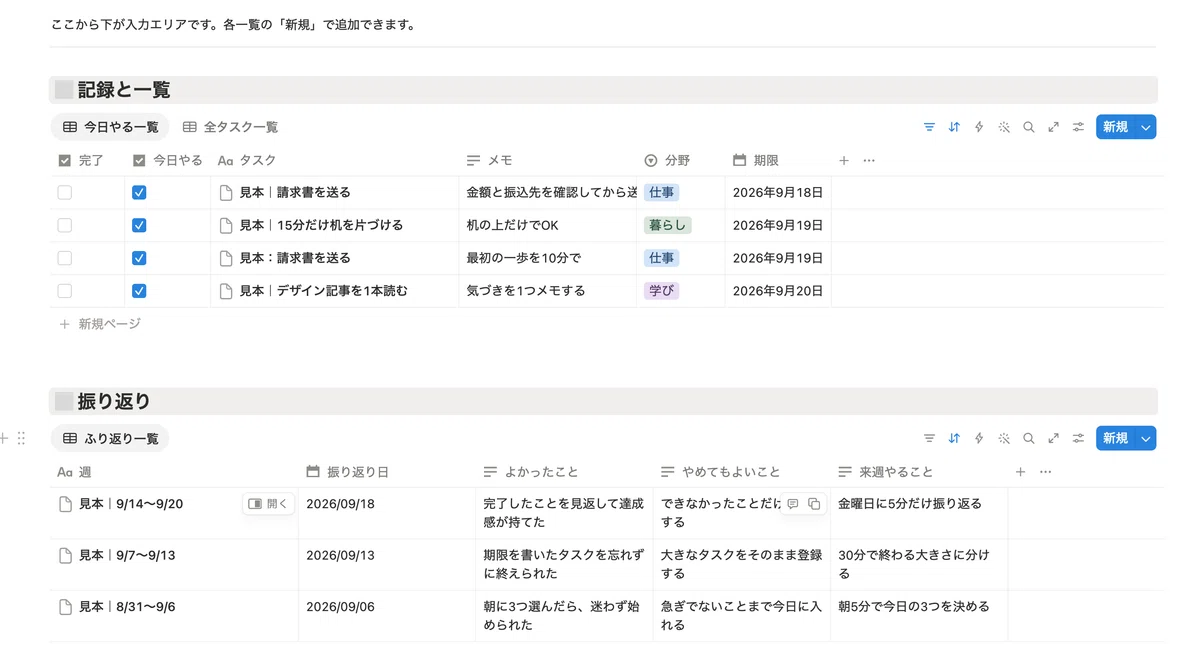The height and width of the screenshot is (651, 1200).
Task: Open more options dots beside 来週やること column
Action: tap(1046, 471)
